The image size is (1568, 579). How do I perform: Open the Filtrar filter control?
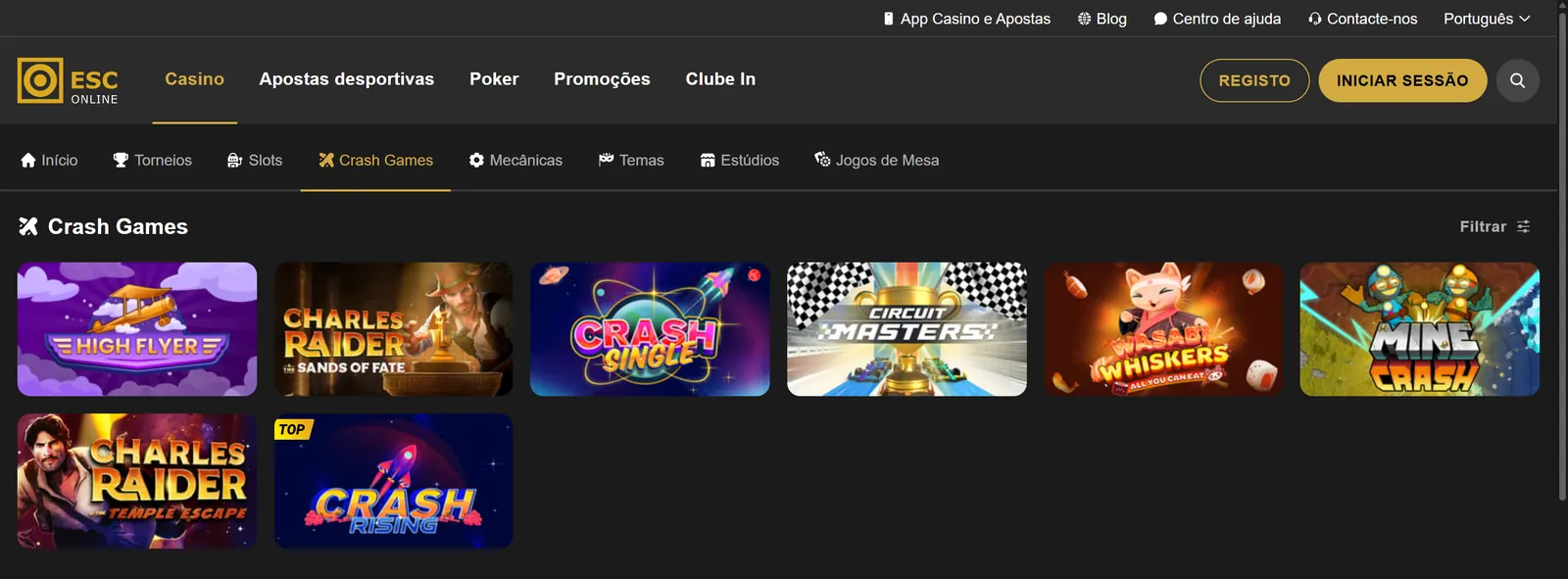(1494, 226)
